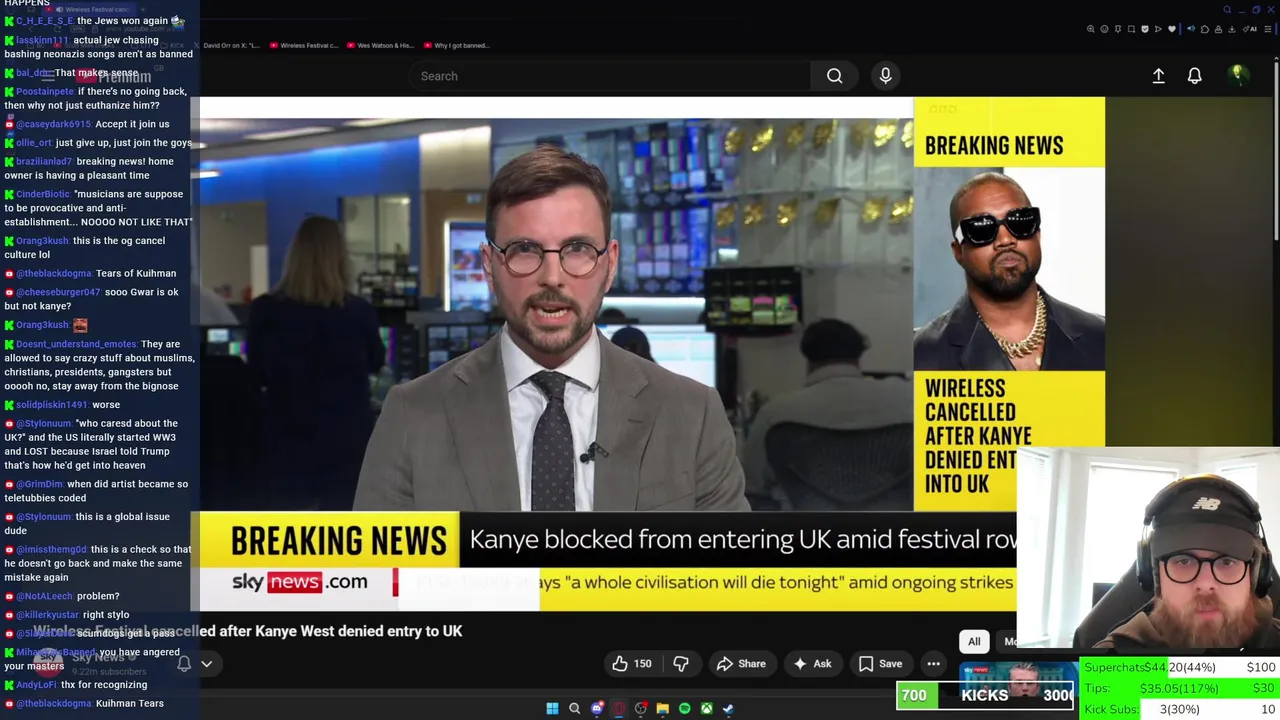
Task: Click the Ask button under video
Action: coord(812,664)
